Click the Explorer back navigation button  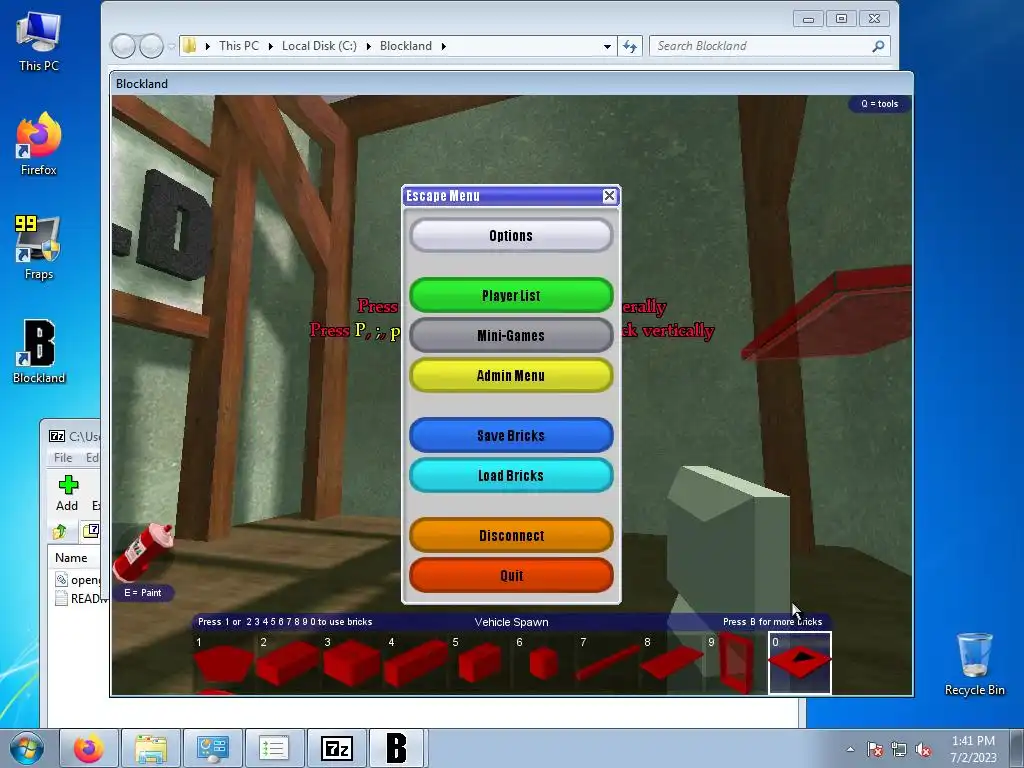tap(123, 46)
